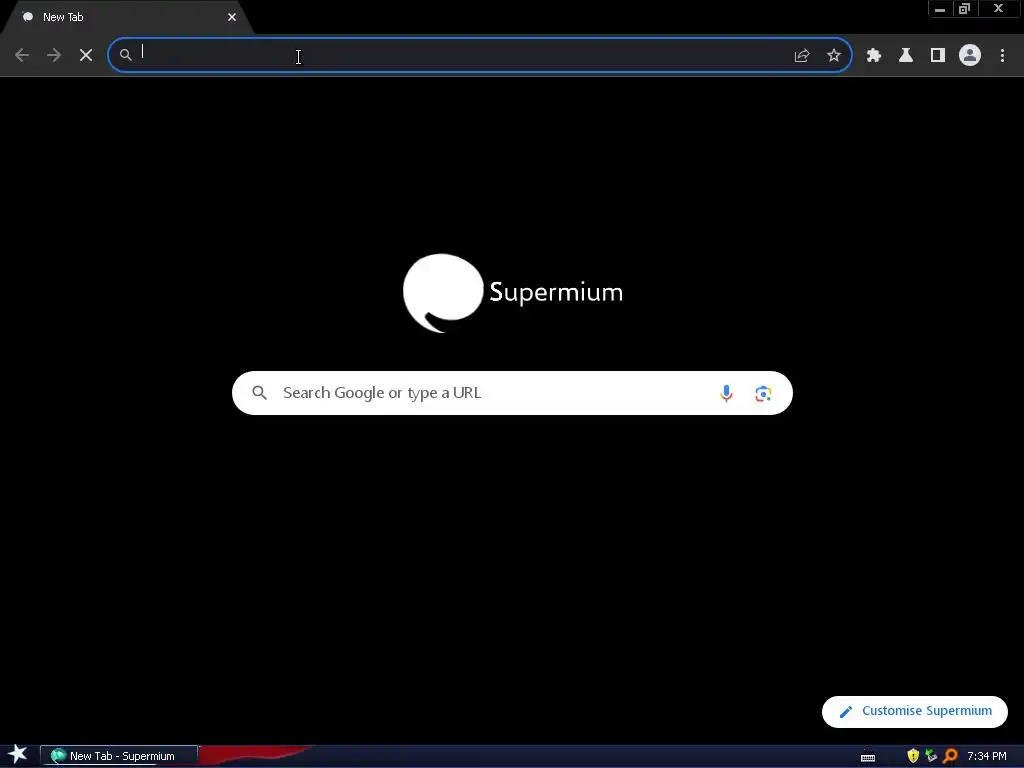Open the three-dot browser menu
The height and width of the screenshot is (768, 1024).
coord(1002,56)
